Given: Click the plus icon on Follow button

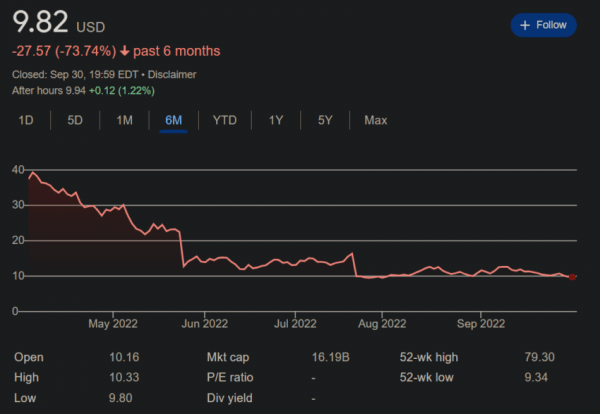Looking at the screenshot, I should click(526, 25).
